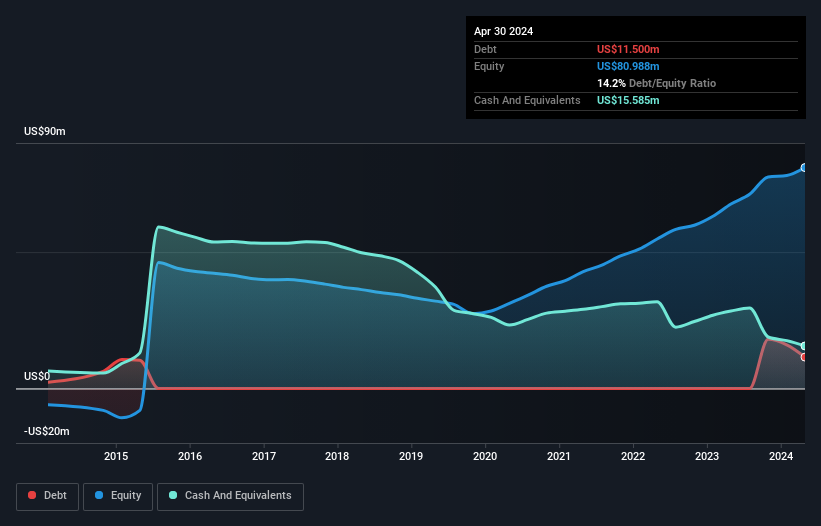Screen dimensions: 821x526
Task: Click the red Debt legend dot
Action: point(32,495)
